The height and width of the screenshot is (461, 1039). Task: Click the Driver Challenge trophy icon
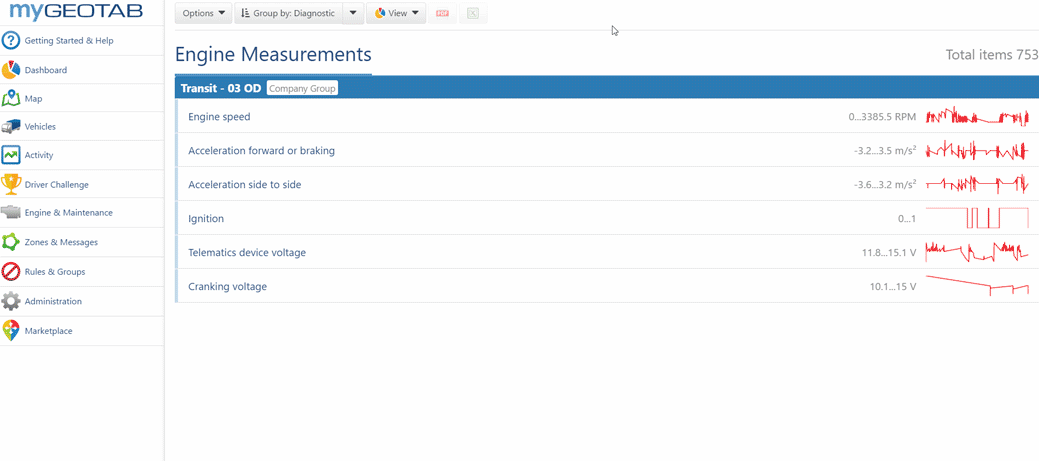(x=11, y=184)
